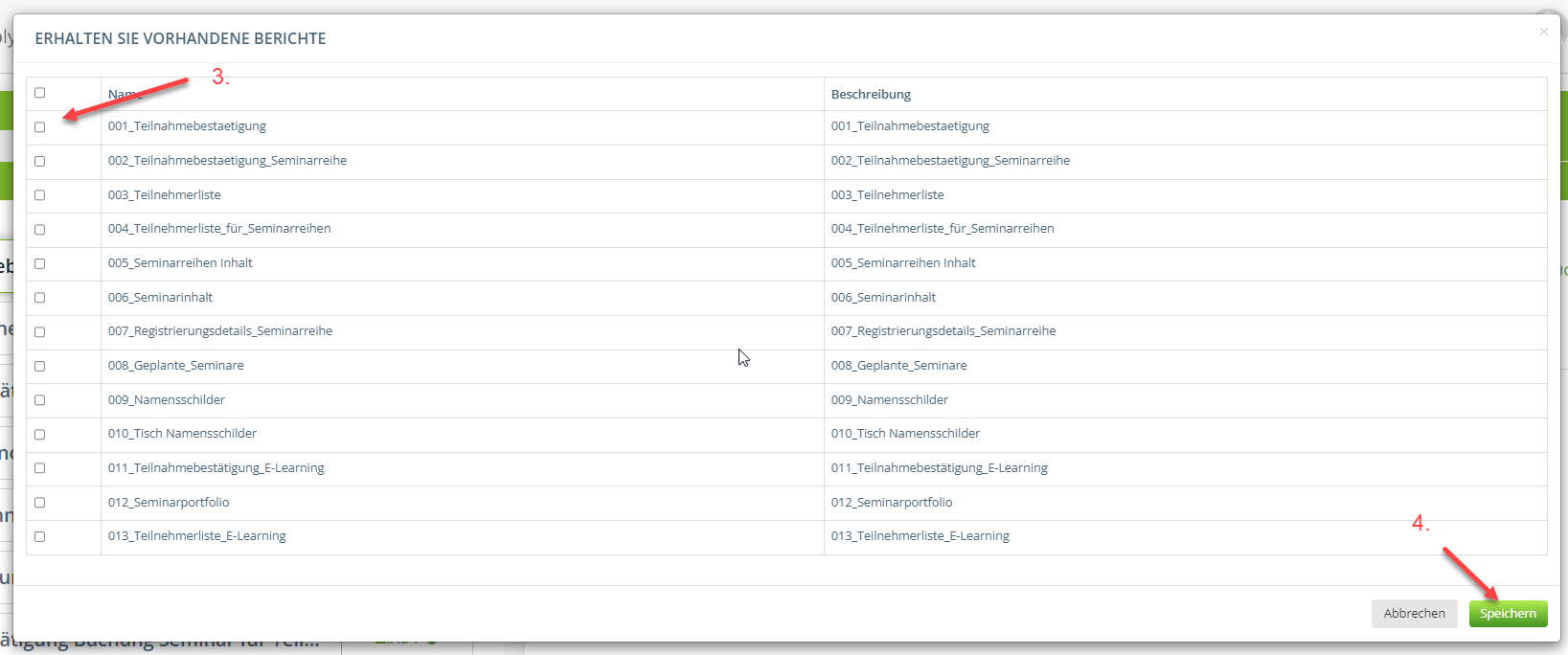
Task: Tick checkbox for 004_Teilnehmerliste_für_Seminarreihen
Action: (39, 230)
